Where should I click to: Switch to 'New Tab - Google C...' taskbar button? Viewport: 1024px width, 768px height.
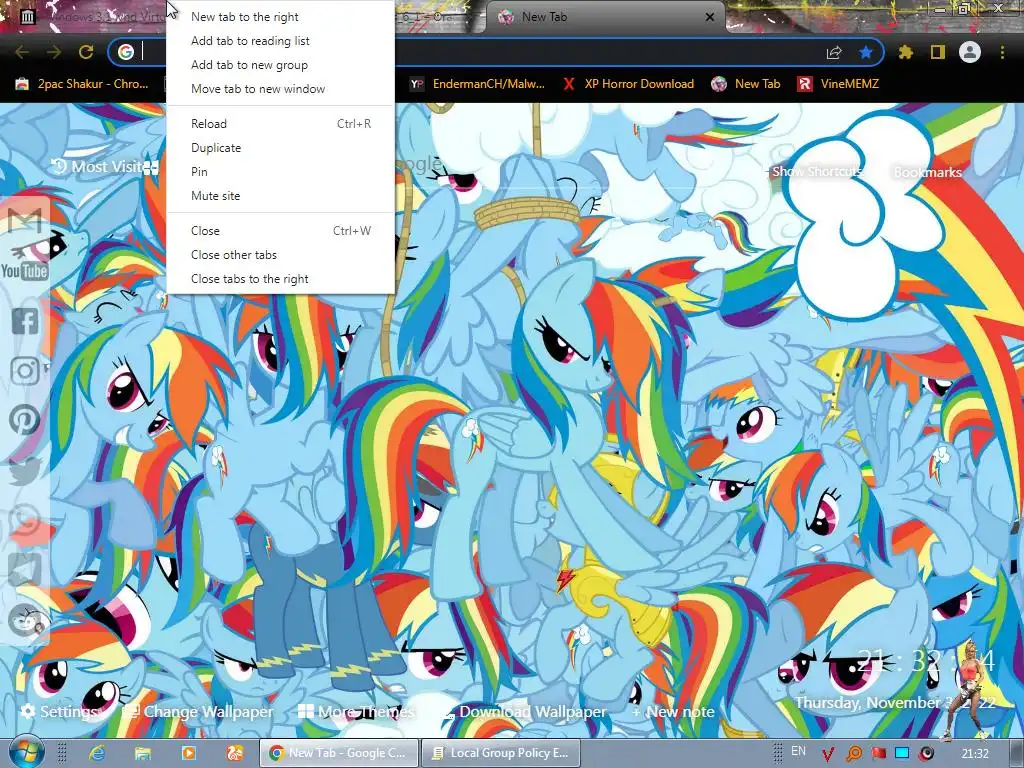tap(338, 753)
